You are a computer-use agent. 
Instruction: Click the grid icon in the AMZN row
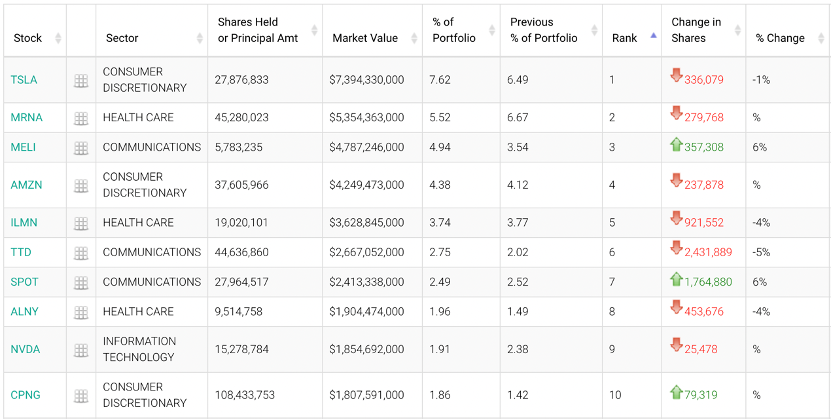(81, 185)
